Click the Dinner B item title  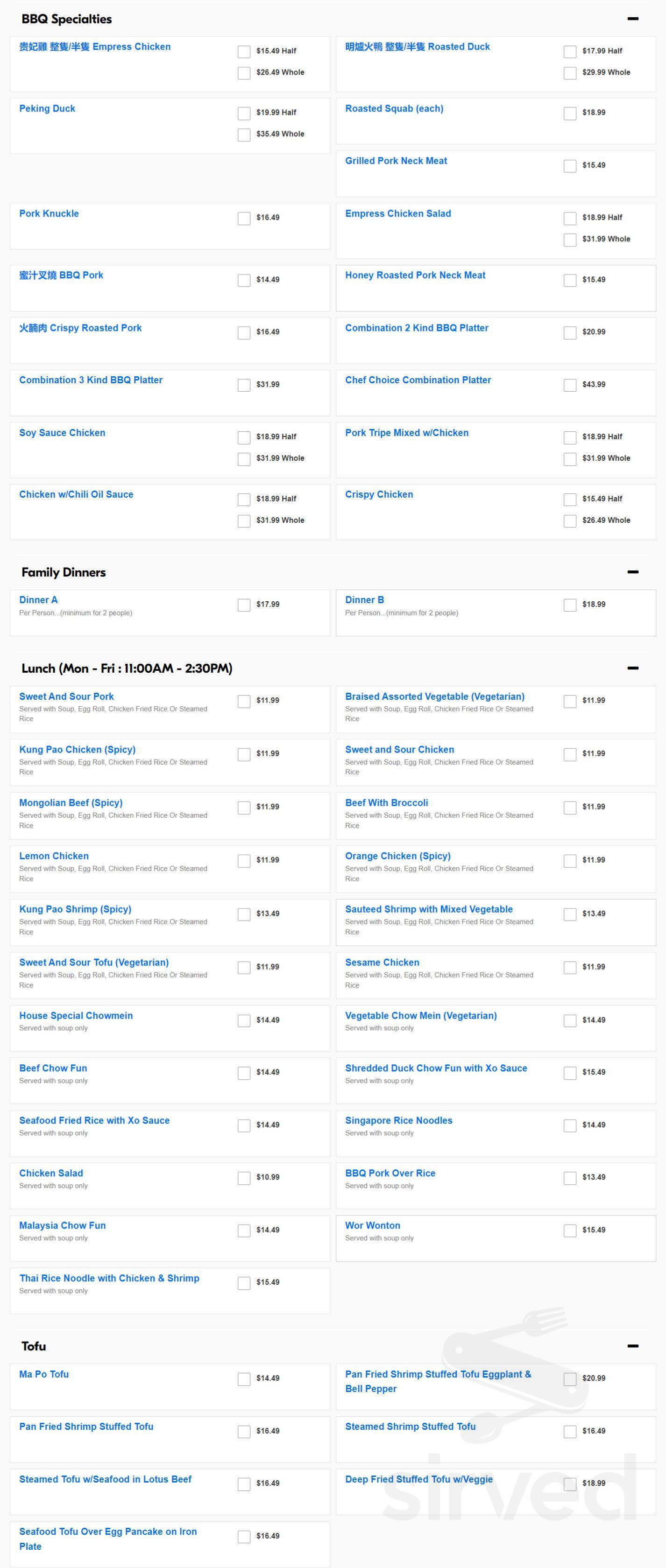click(364, 599)
